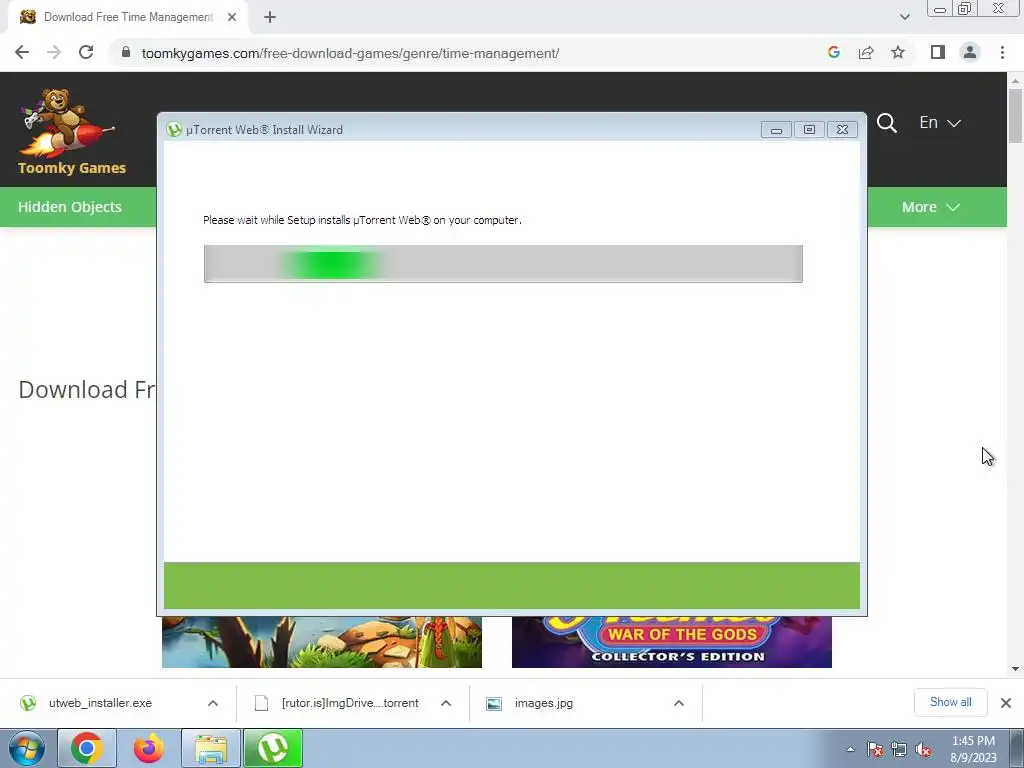Viewport: 1024px width, 768px height.
Task: Expand the En language selector
Action: [x=940, y=123]
